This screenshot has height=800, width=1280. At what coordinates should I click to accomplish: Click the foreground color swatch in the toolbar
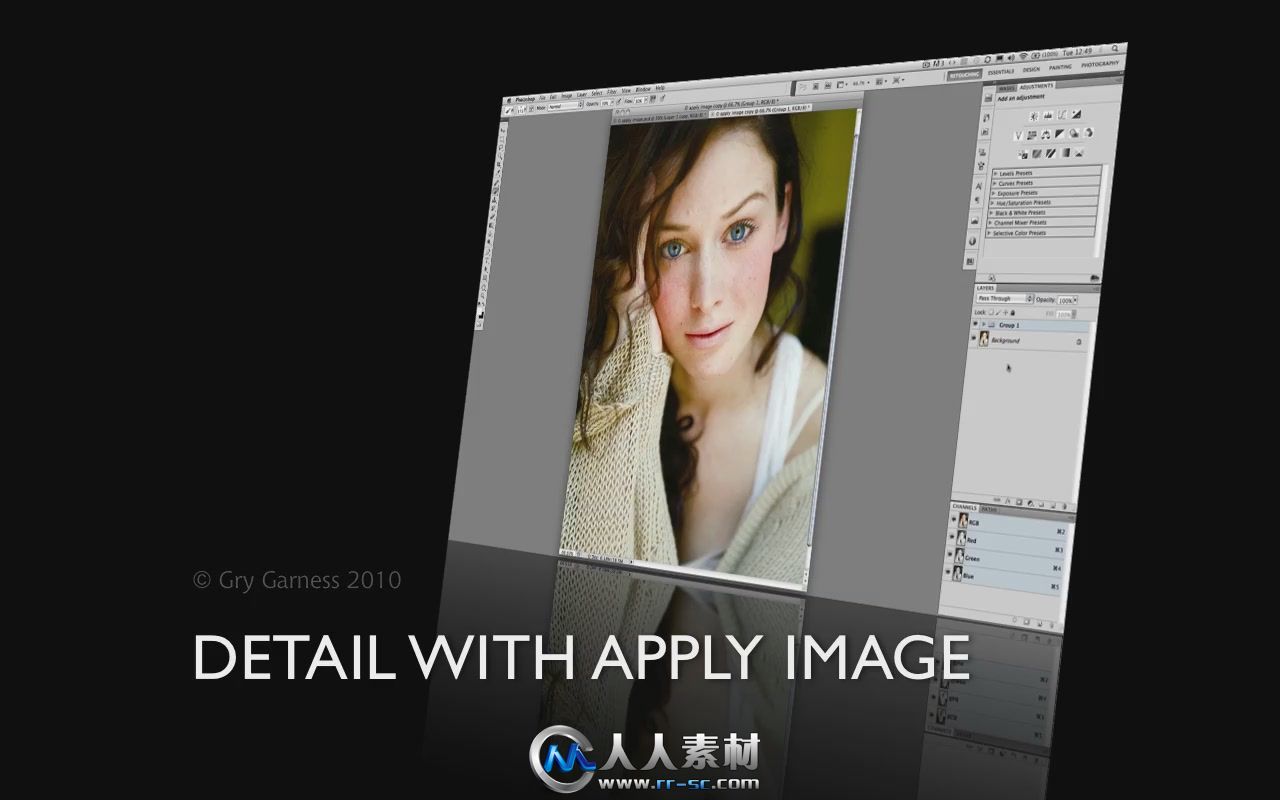(x=479, y=311)
